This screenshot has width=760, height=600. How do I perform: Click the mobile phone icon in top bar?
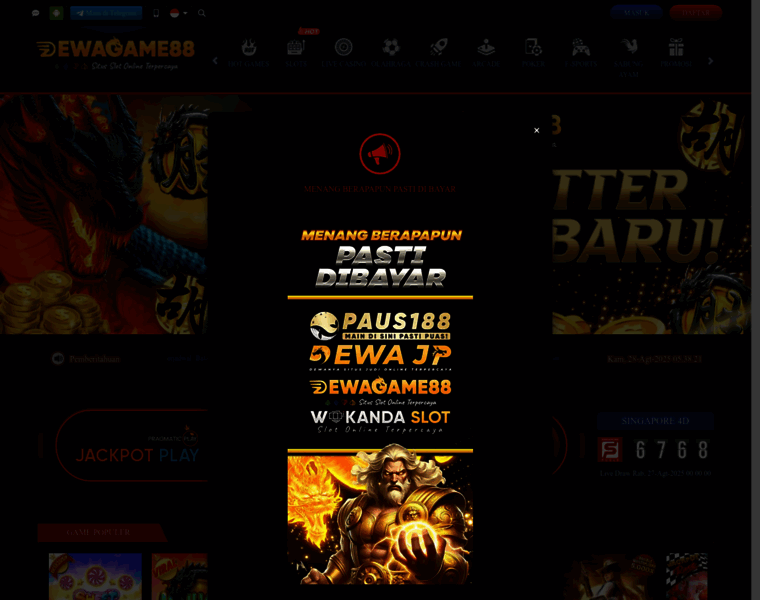(156, 13)
